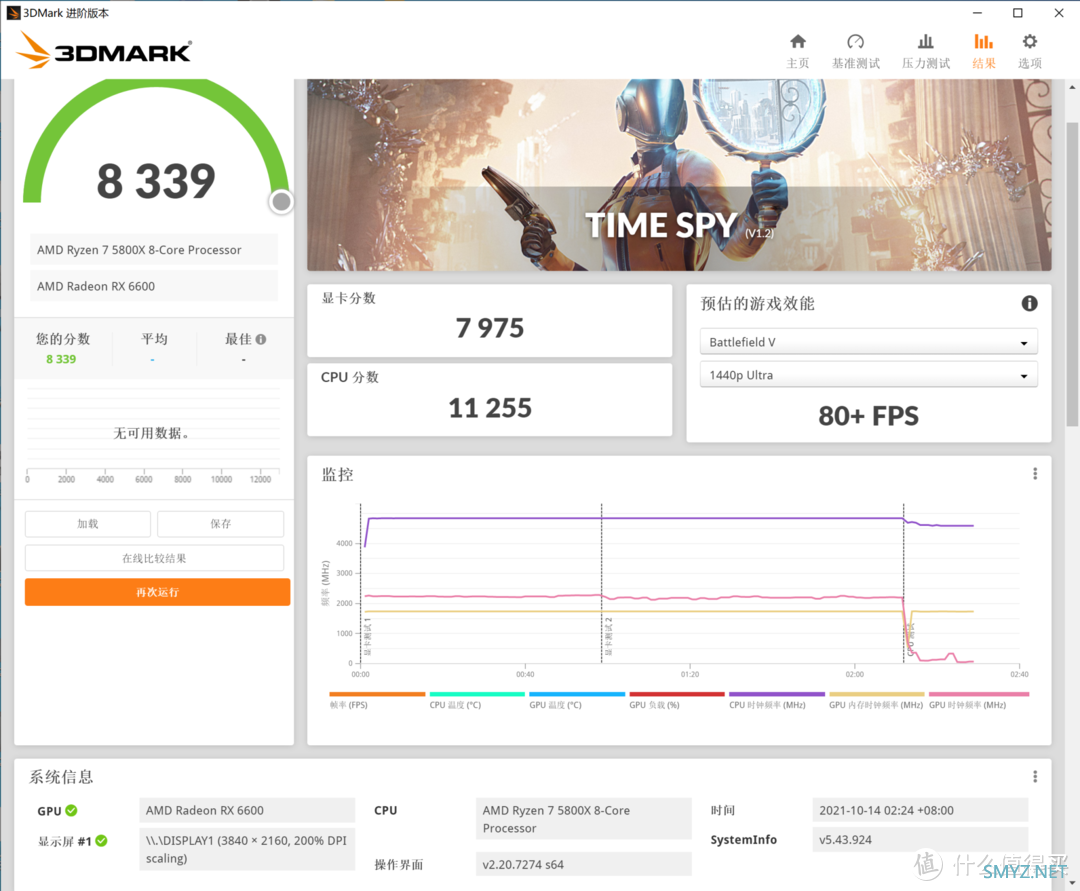Viewport: 1080px width, 891px height.
Task: Open the 压力测试 stress test icon
Action: tap(926, 42)
